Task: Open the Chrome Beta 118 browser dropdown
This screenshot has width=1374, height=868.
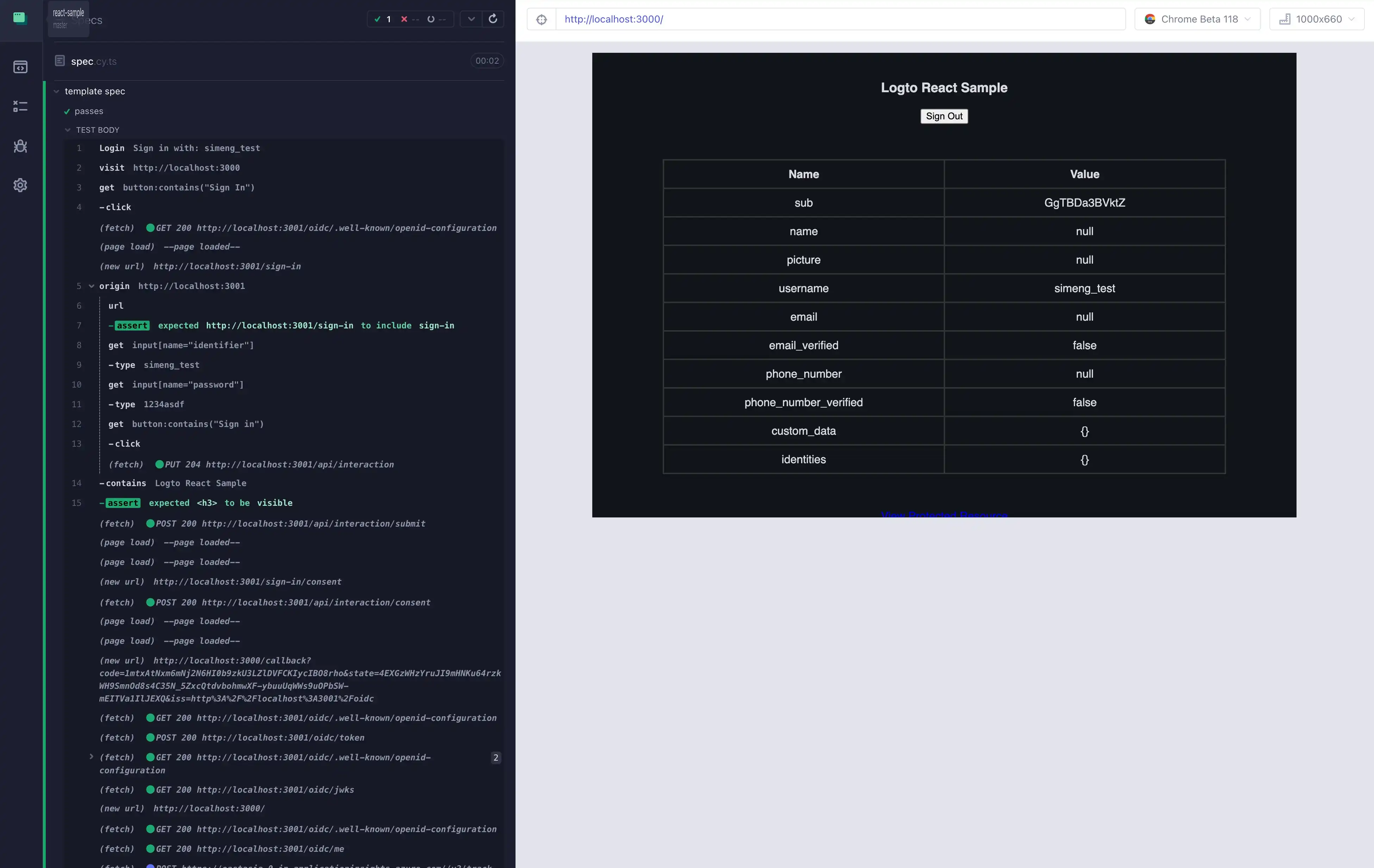Action: point(1197,19)
